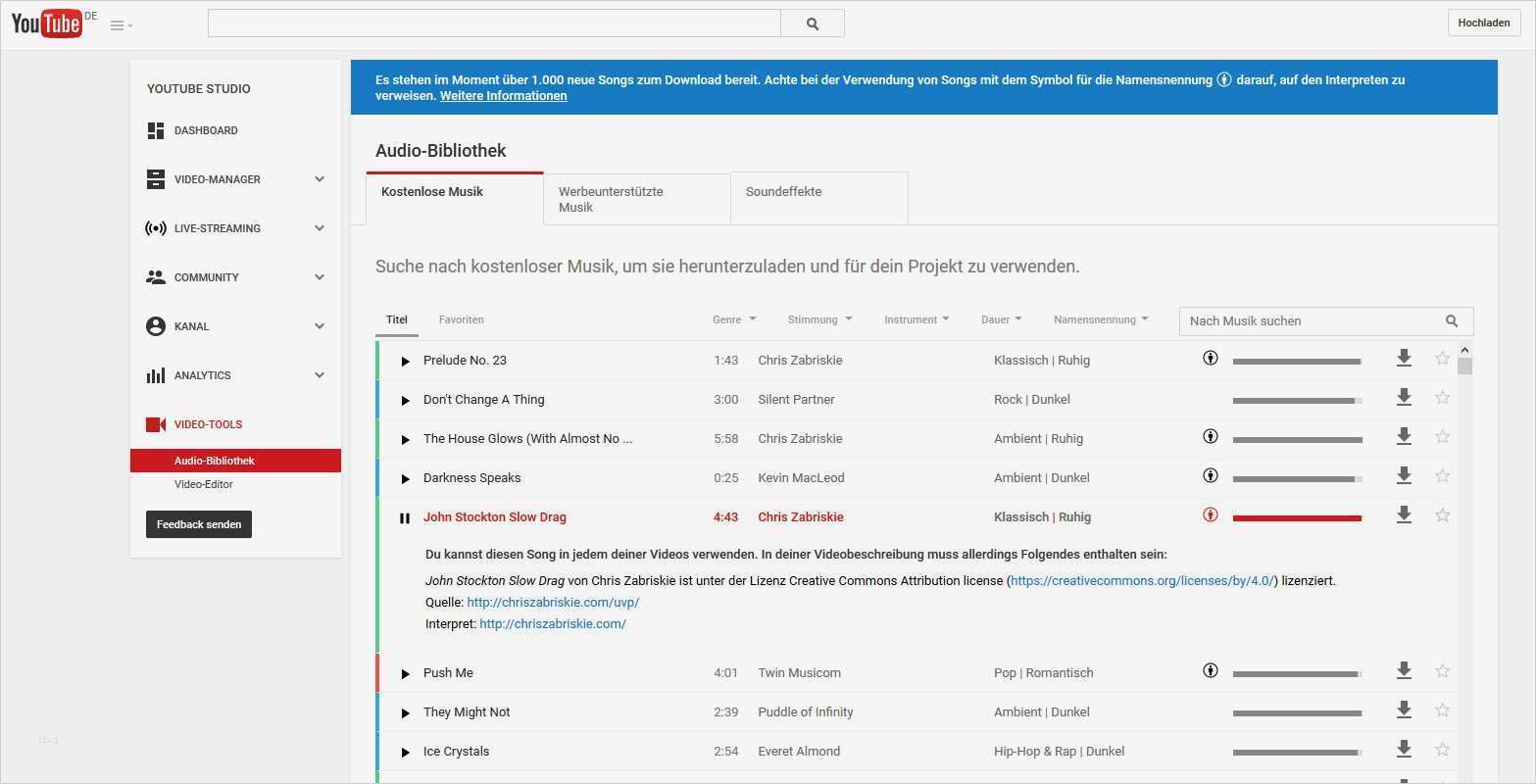
Task: Click the Kanal account icon
Action: [x=156, y=326]
